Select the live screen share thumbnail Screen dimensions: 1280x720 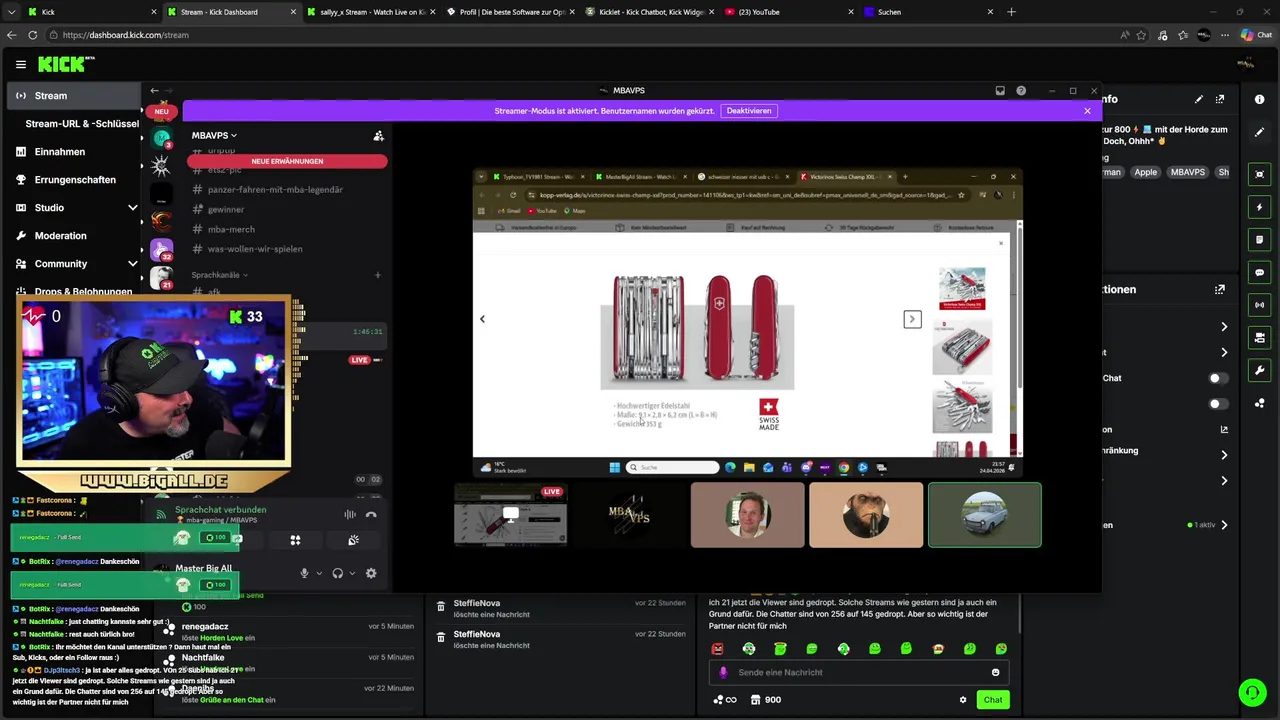pos(511,515)
